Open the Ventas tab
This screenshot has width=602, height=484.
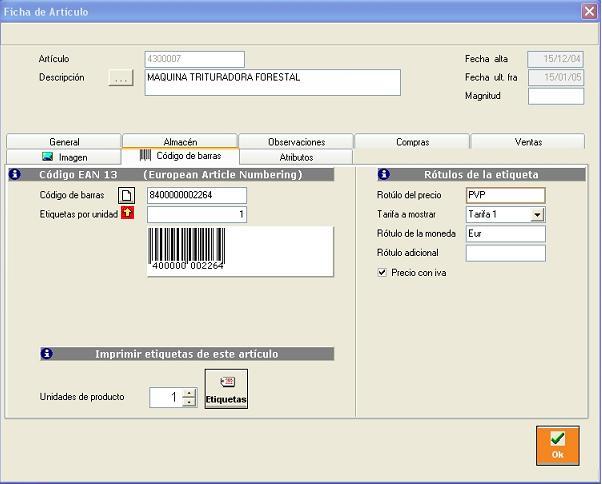tap(528, 142)
